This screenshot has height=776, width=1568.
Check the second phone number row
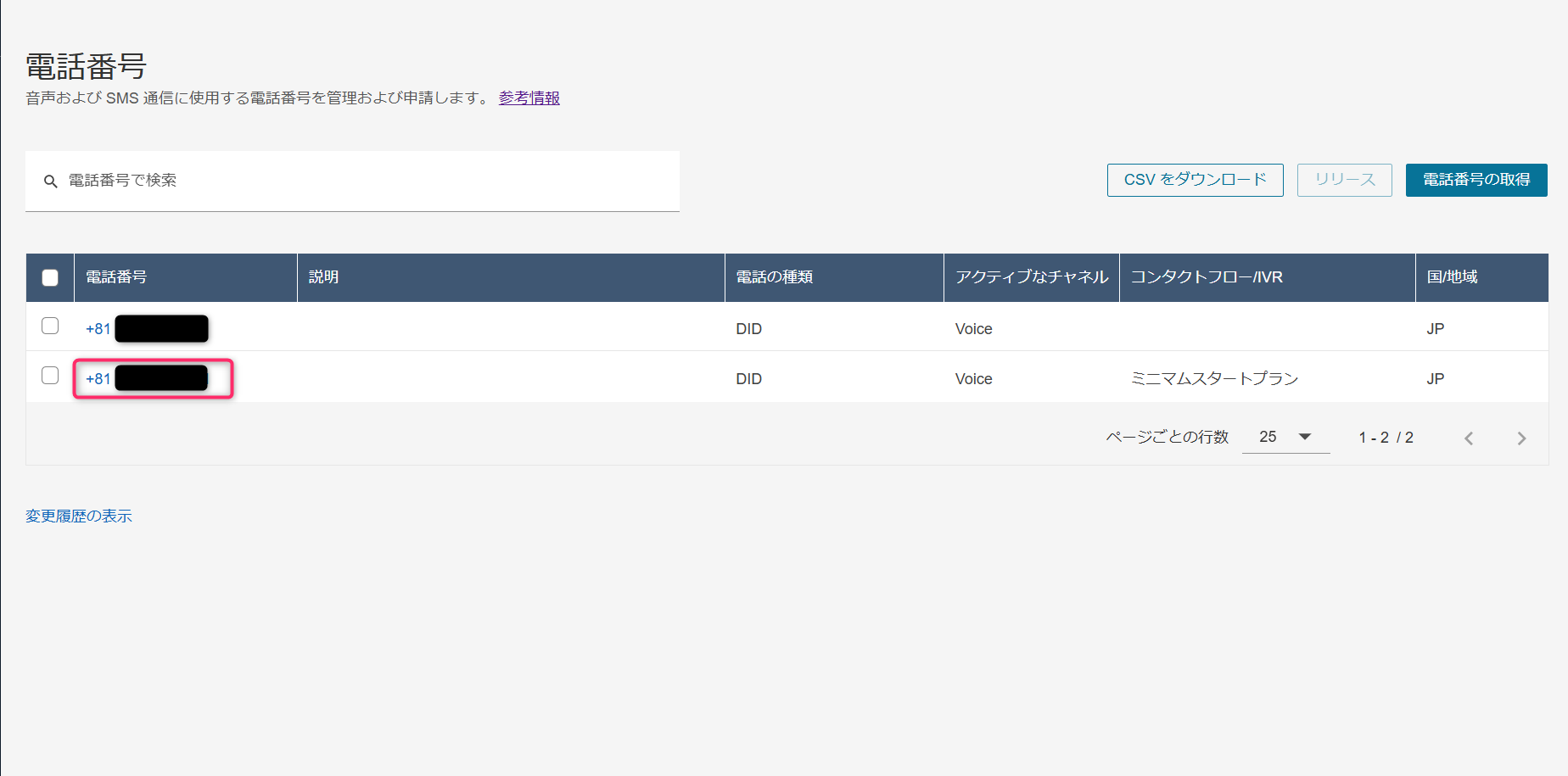click(50, 376)
